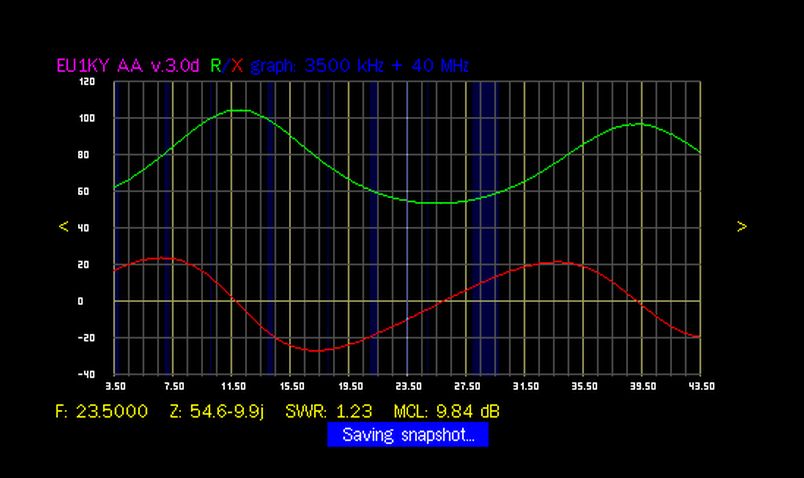The image size is (804, 478).
Task: Click the EU1KY AA v.3.0d title
Action: pyautogui.click(x=129, y=65)
